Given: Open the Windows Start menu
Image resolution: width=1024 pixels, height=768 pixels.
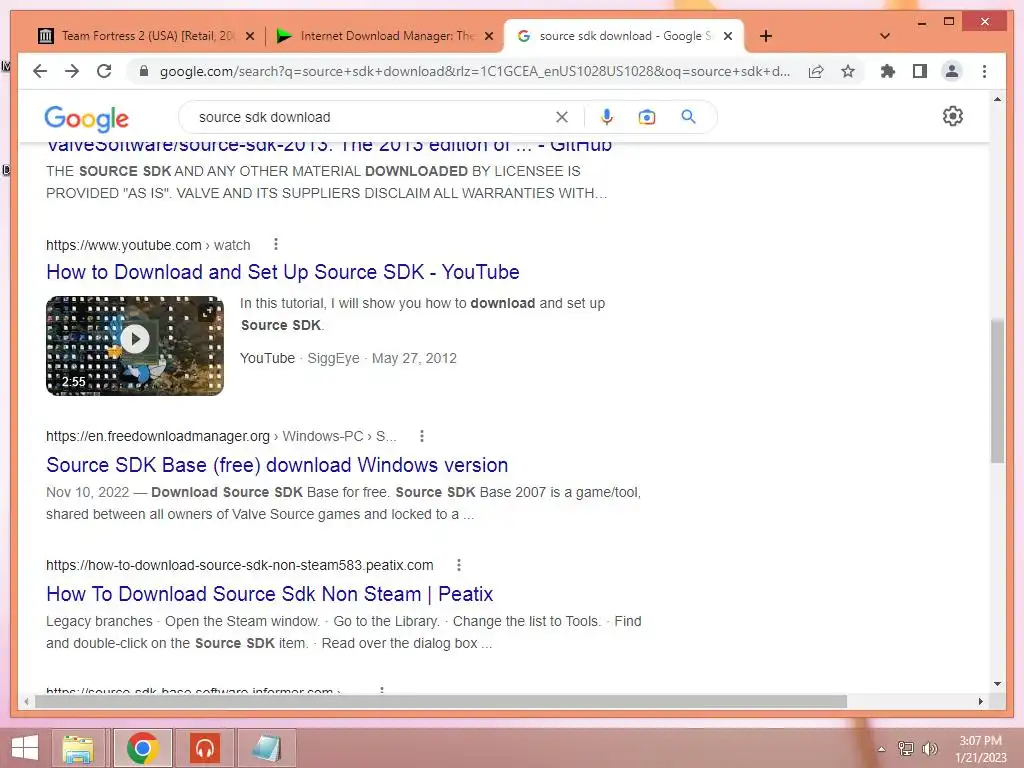Looking at the screenshot, I should click(x=25, y=748).
